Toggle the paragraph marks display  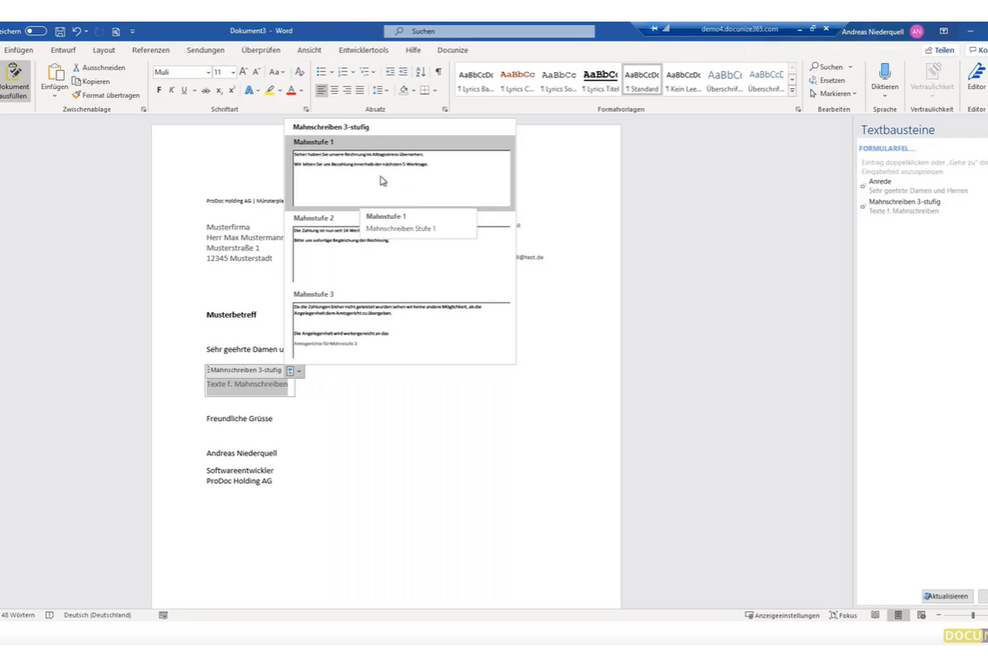(437, 71)
